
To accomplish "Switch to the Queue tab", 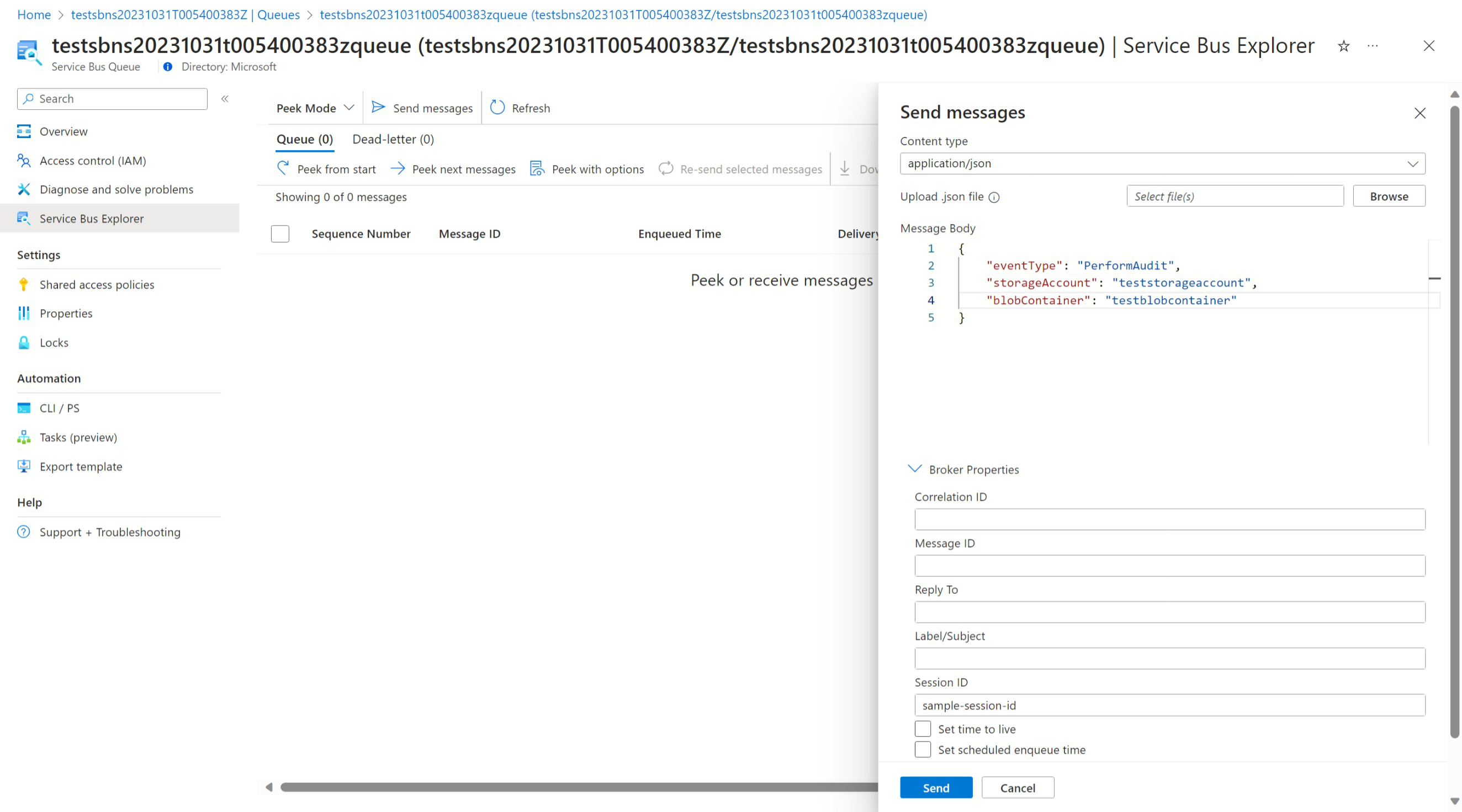I will [303, 139].
